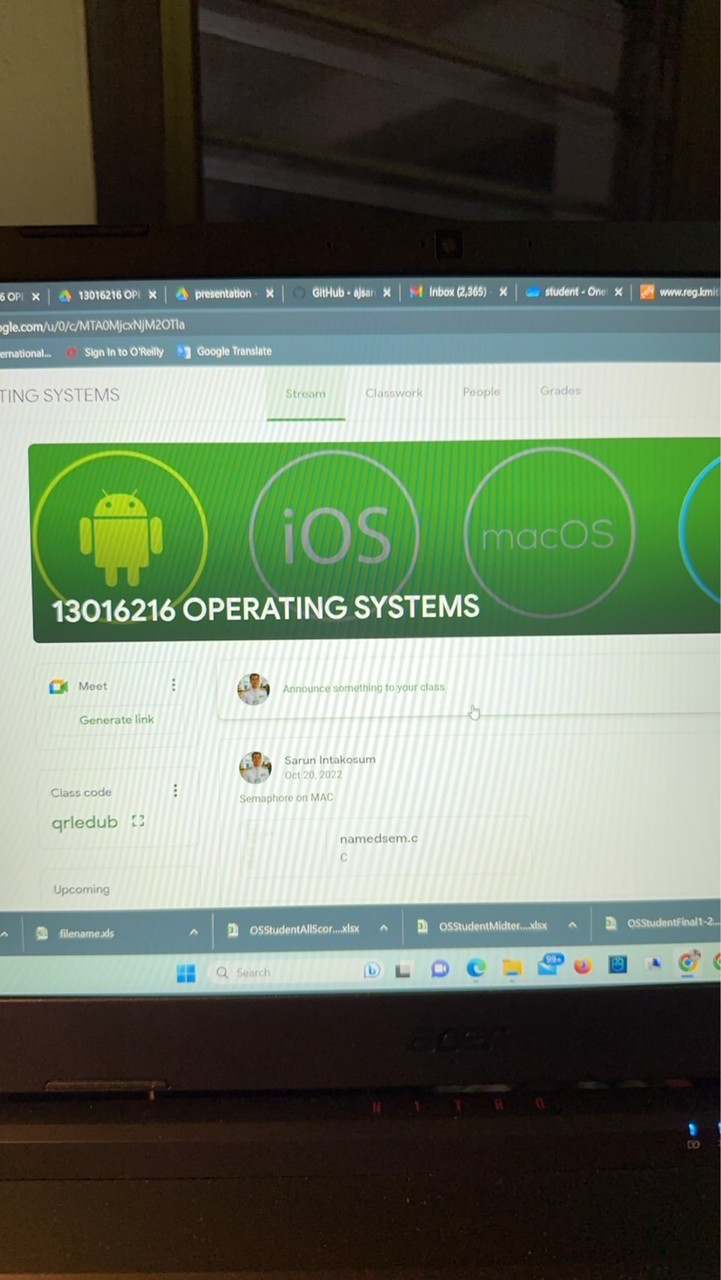721x1280 pixels.
Task: Click the 'Oct 20, 2022' post date
Action: pyautogui.click(x=313, y=775)
